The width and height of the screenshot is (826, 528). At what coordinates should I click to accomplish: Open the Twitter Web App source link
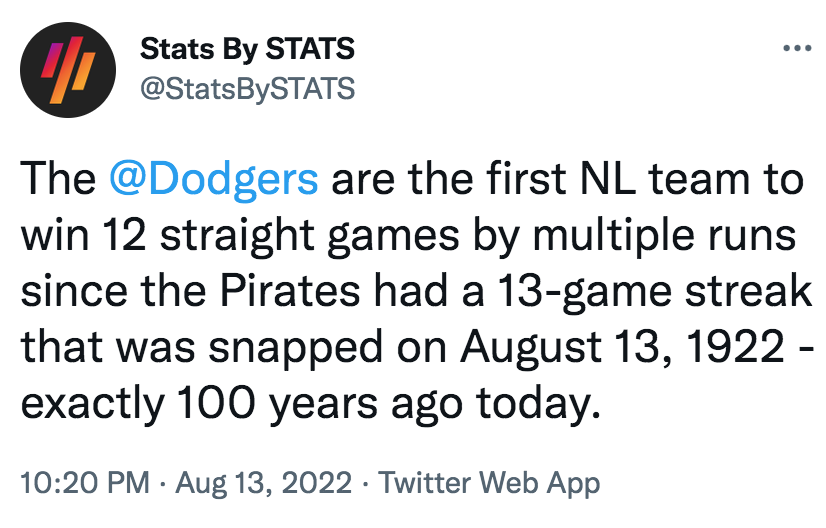pos(489,484)
